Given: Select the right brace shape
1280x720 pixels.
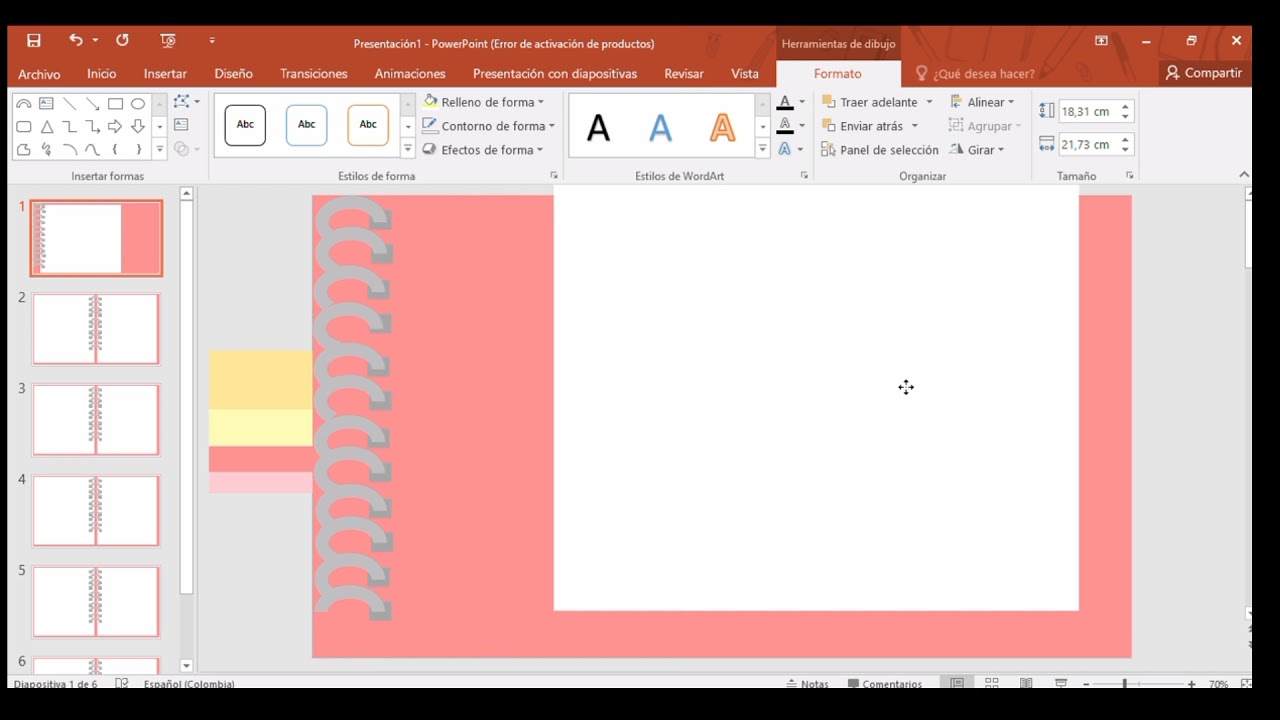Looking at the screenshot, I should (138, 150).
